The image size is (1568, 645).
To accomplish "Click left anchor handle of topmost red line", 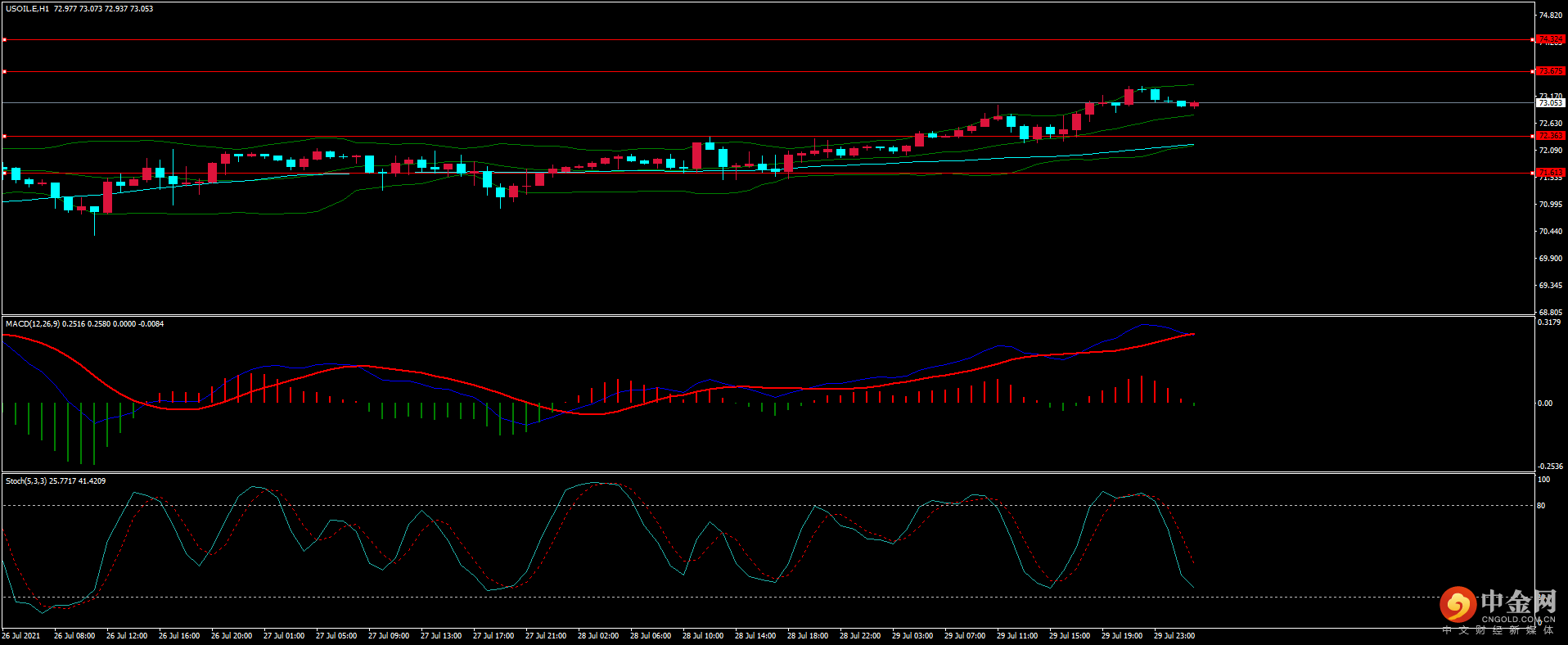I will click(x=4, y=39).
